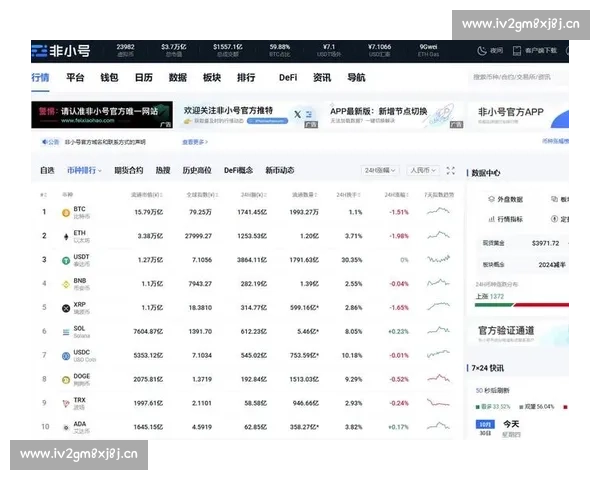Viewport: 600px width, 480px height.
Task: Select the 自选 watchlist tab
Action: pos(47,170)
